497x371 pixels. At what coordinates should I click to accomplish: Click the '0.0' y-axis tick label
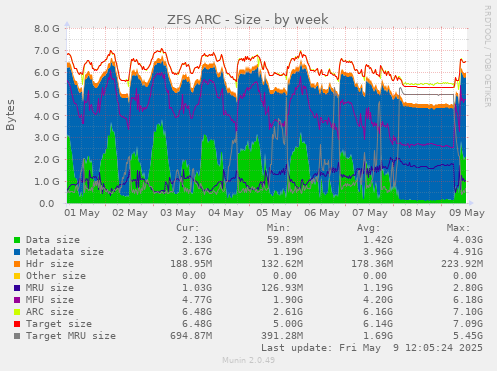[x=47, y=203]
